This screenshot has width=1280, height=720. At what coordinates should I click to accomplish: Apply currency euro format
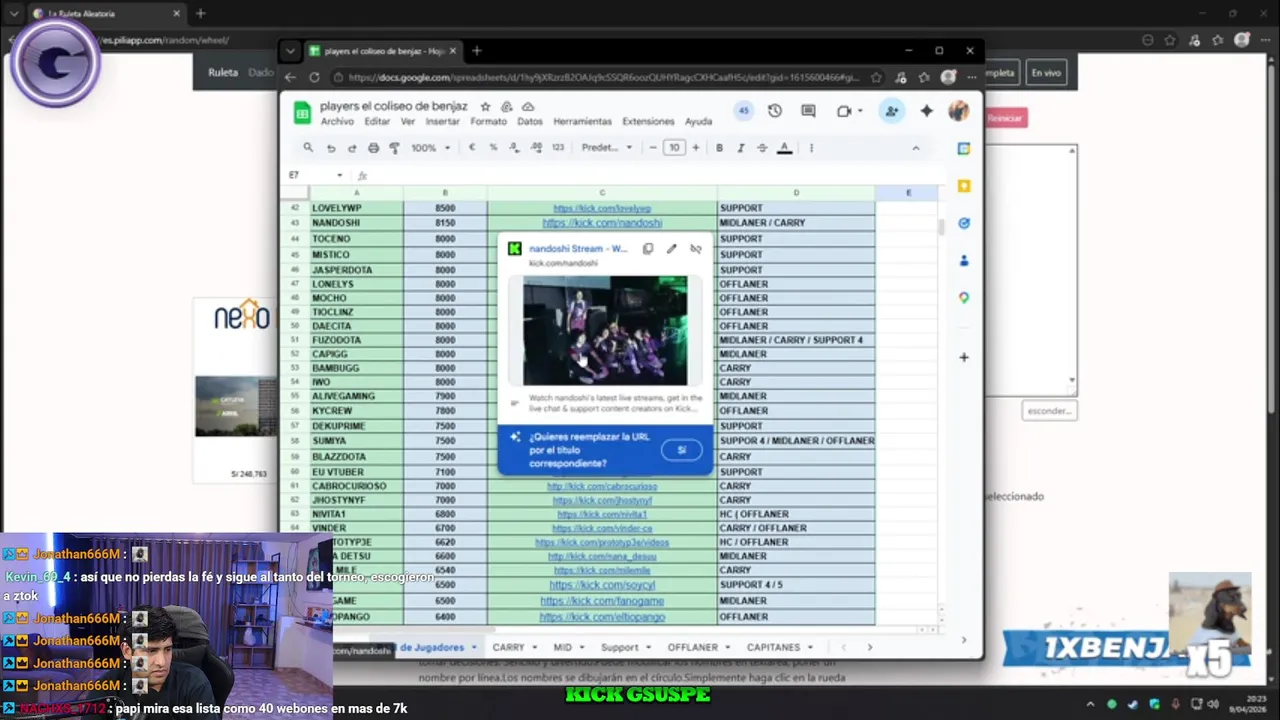point(472,148)
